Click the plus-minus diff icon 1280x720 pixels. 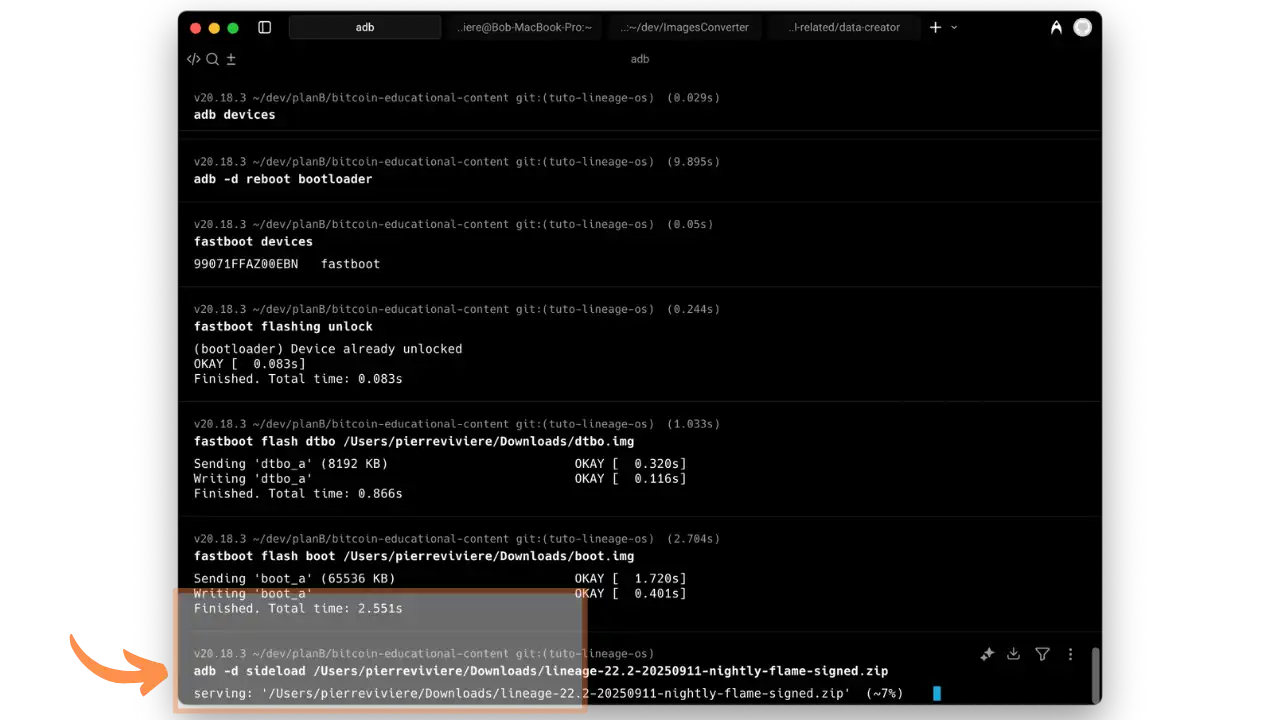[x=231, y=59]
